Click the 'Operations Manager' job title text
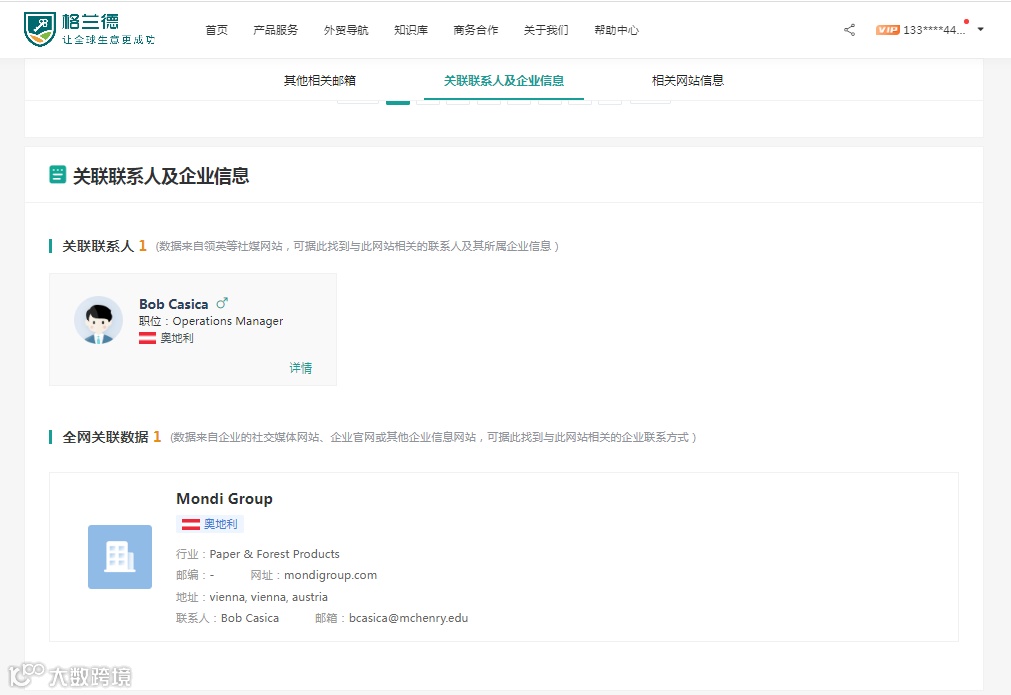 pos(228,321)
